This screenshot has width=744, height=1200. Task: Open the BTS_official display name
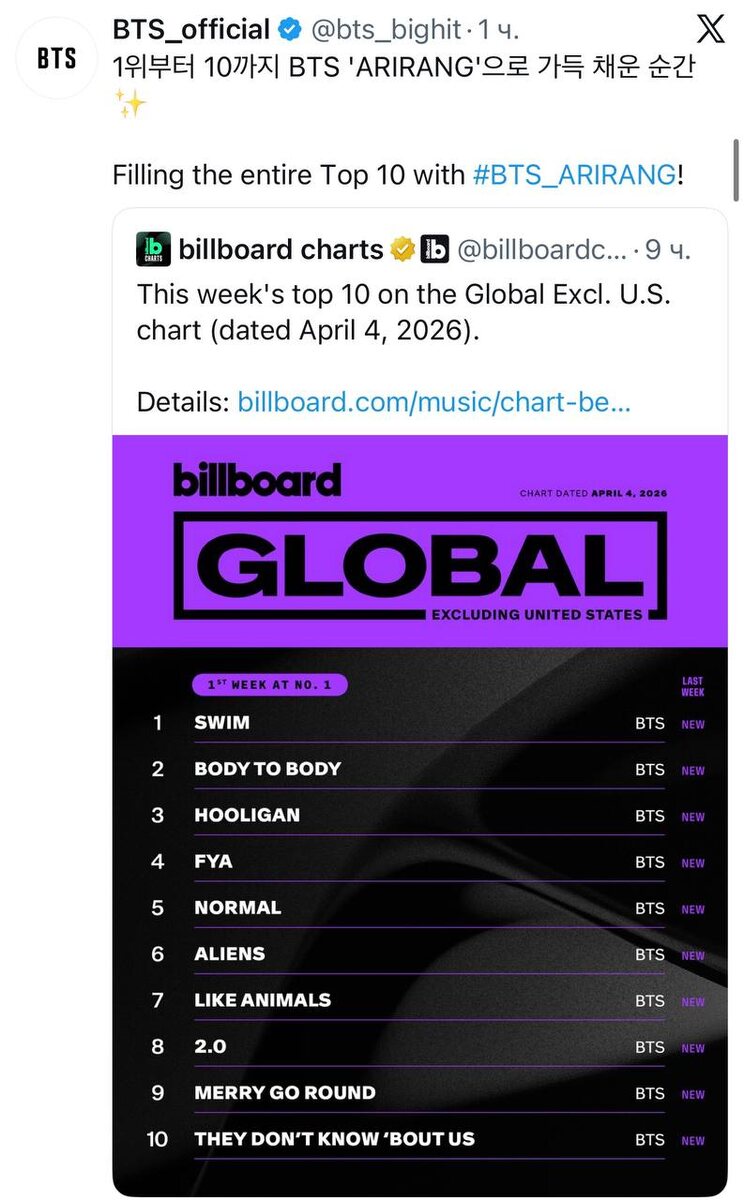[x=192, y=30]
